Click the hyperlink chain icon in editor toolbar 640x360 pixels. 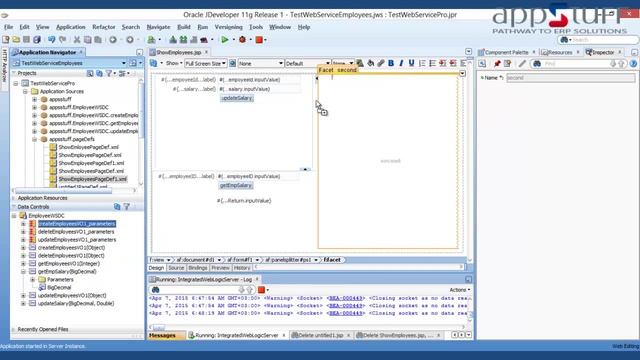tap(380, 63)
